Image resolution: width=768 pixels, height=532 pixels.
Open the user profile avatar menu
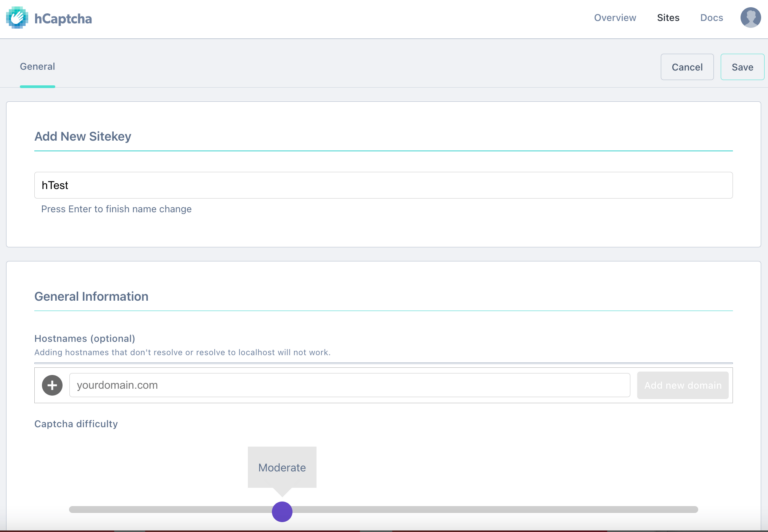(750, 18)
